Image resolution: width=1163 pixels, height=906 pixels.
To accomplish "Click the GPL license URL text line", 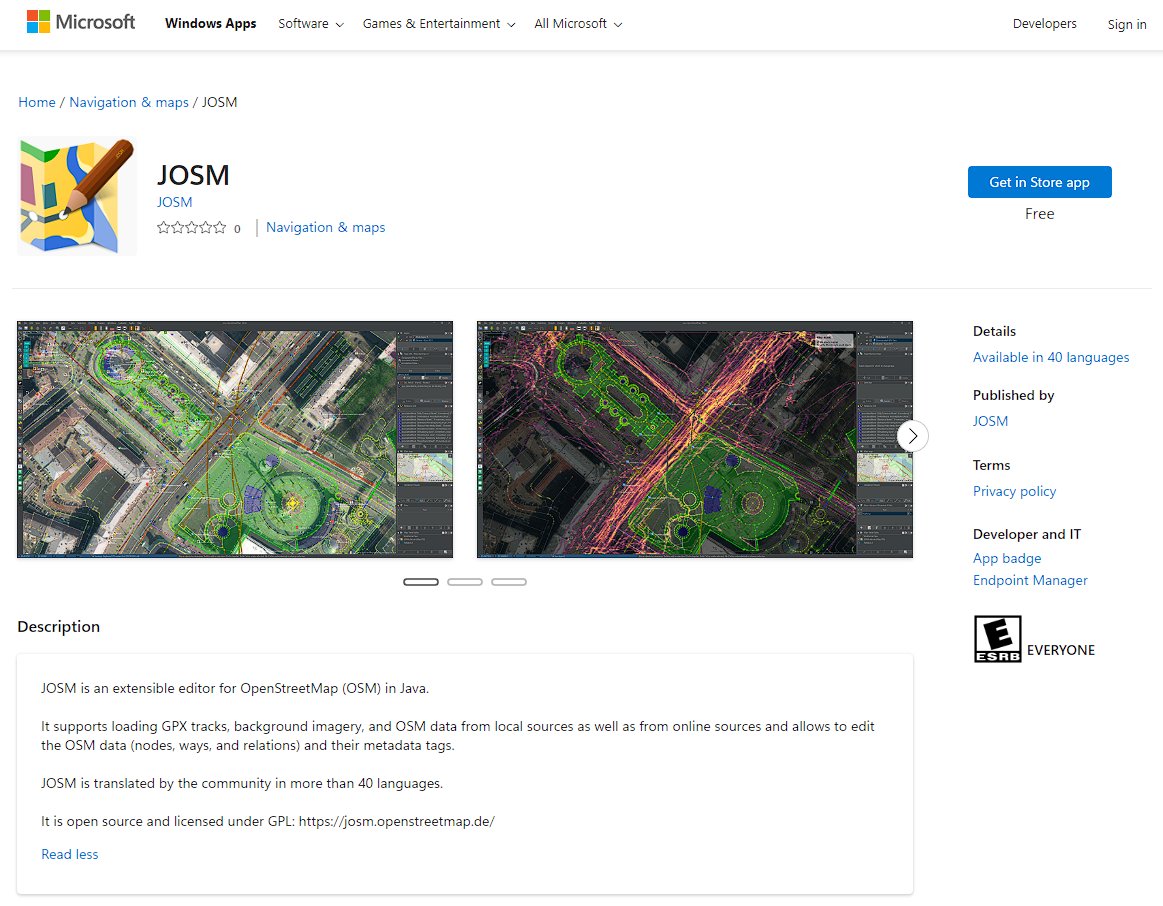I will [268, 821].
